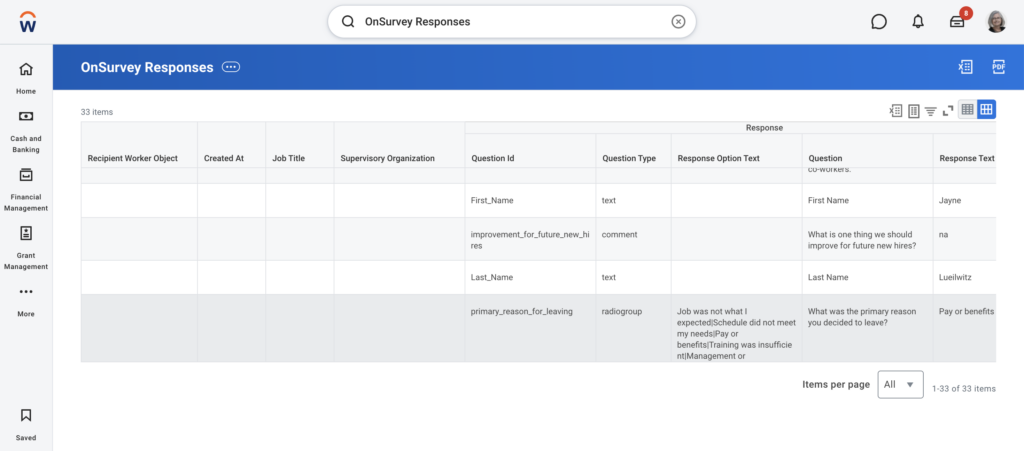This screenshot has width=1024, height=451.
Task: Expand table to fullscreen view
Action: [x=947, y=110]
